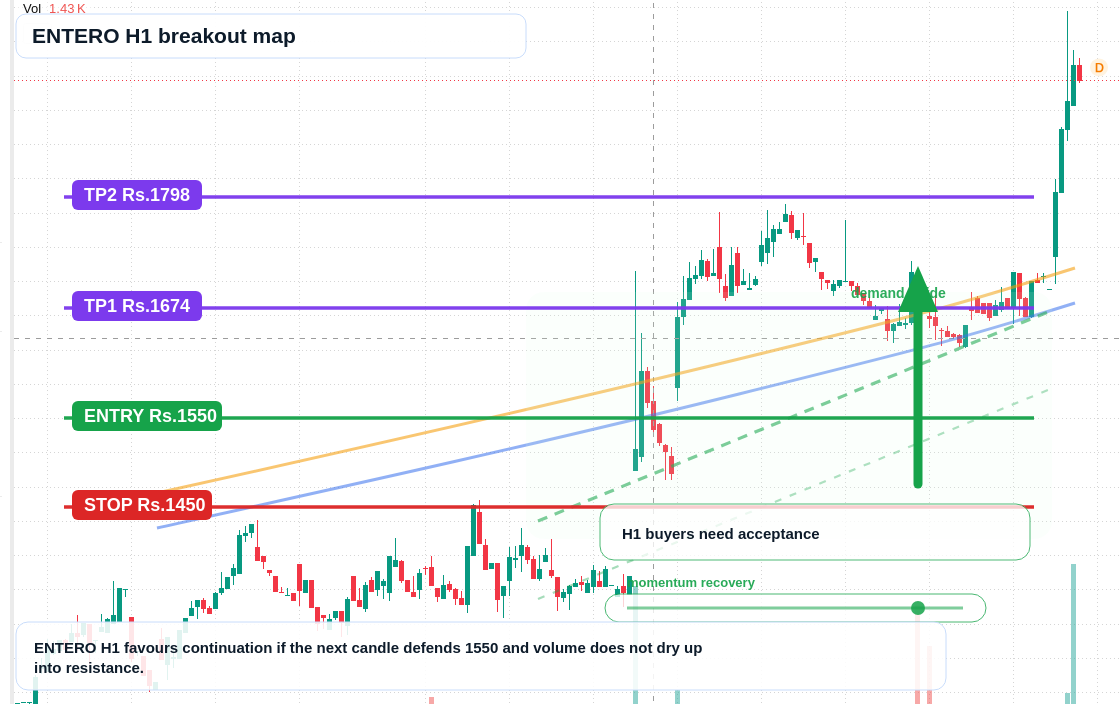Select the ENTERO H1 breakout map title box
Image resolution: width=1120 pixels, height=704 pixels.
point(271,36)
